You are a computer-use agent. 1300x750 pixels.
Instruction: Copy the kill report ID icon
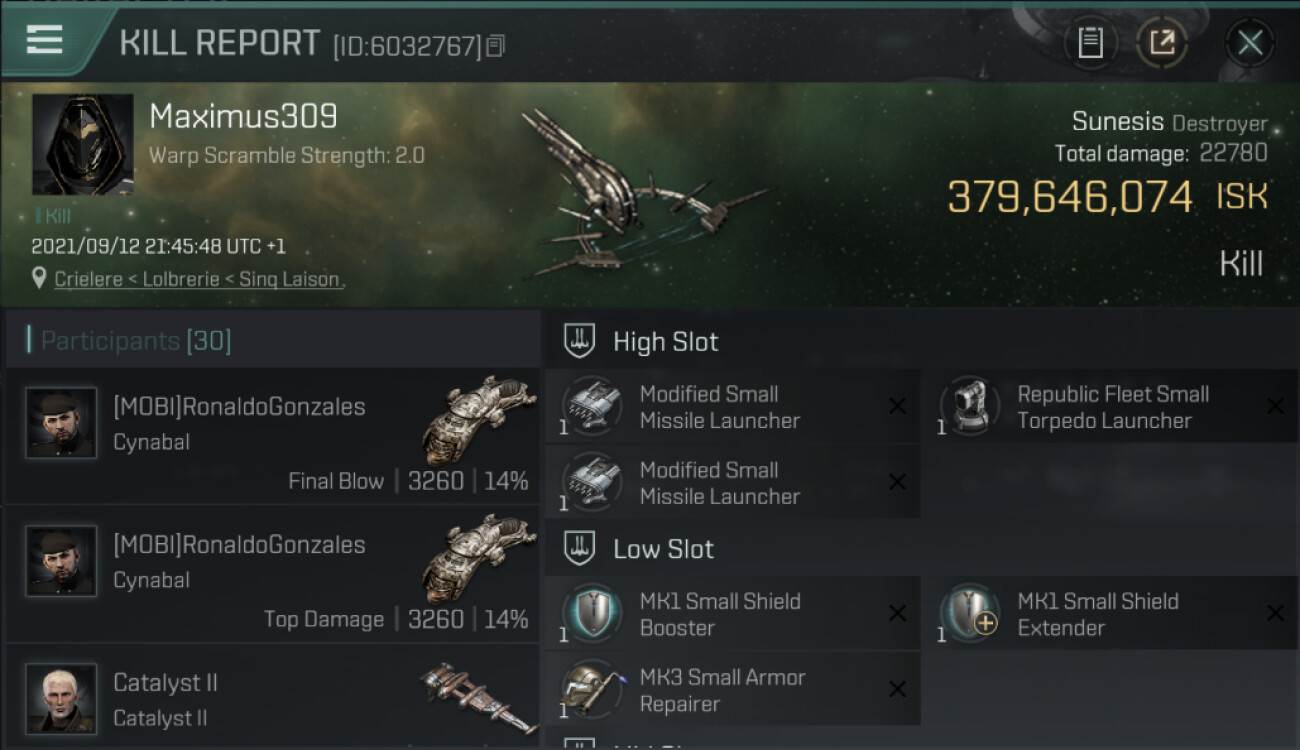495,46
